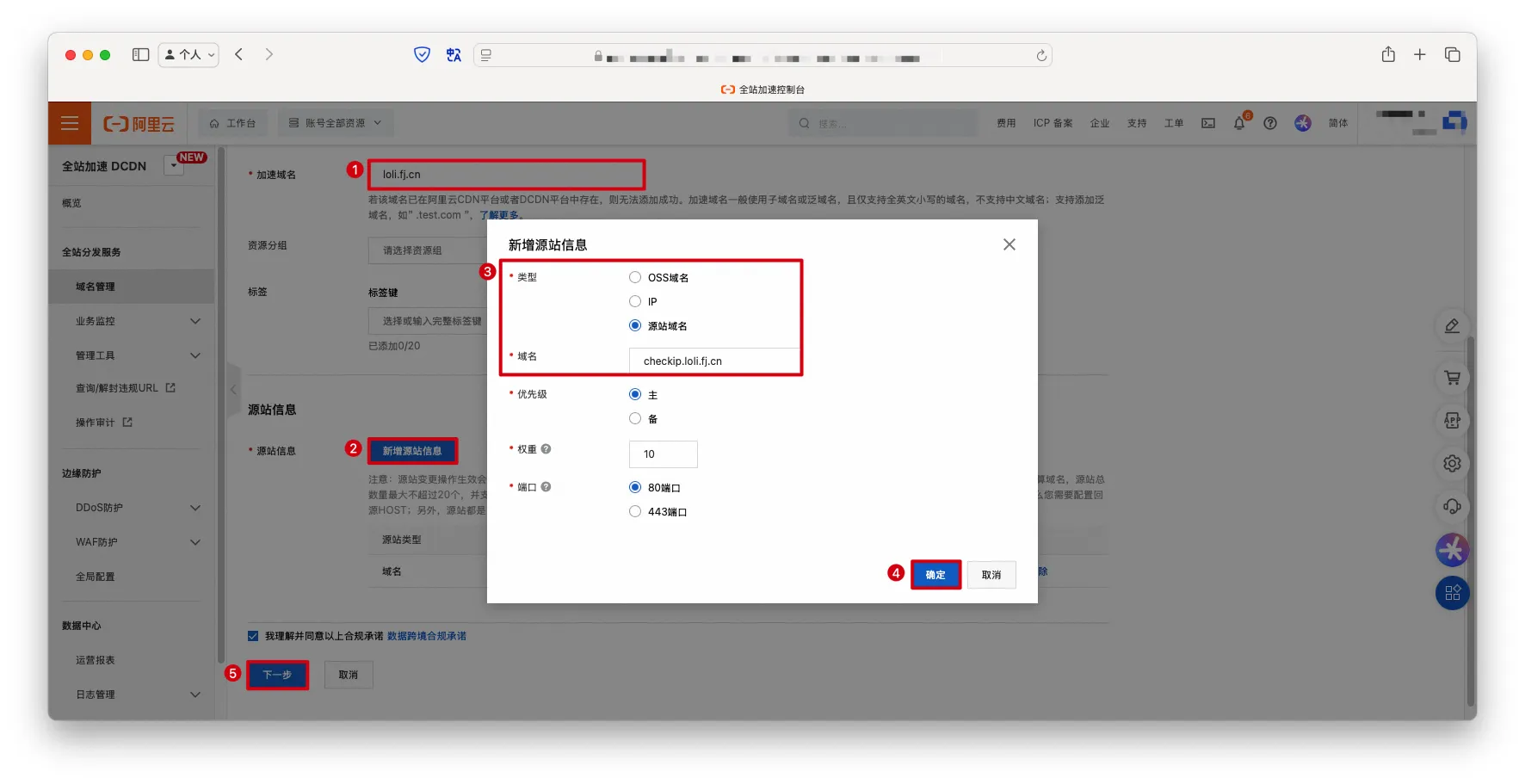Click the help question mark icon
This screenshot has height=784, width=1525.
click(1269, 123)
